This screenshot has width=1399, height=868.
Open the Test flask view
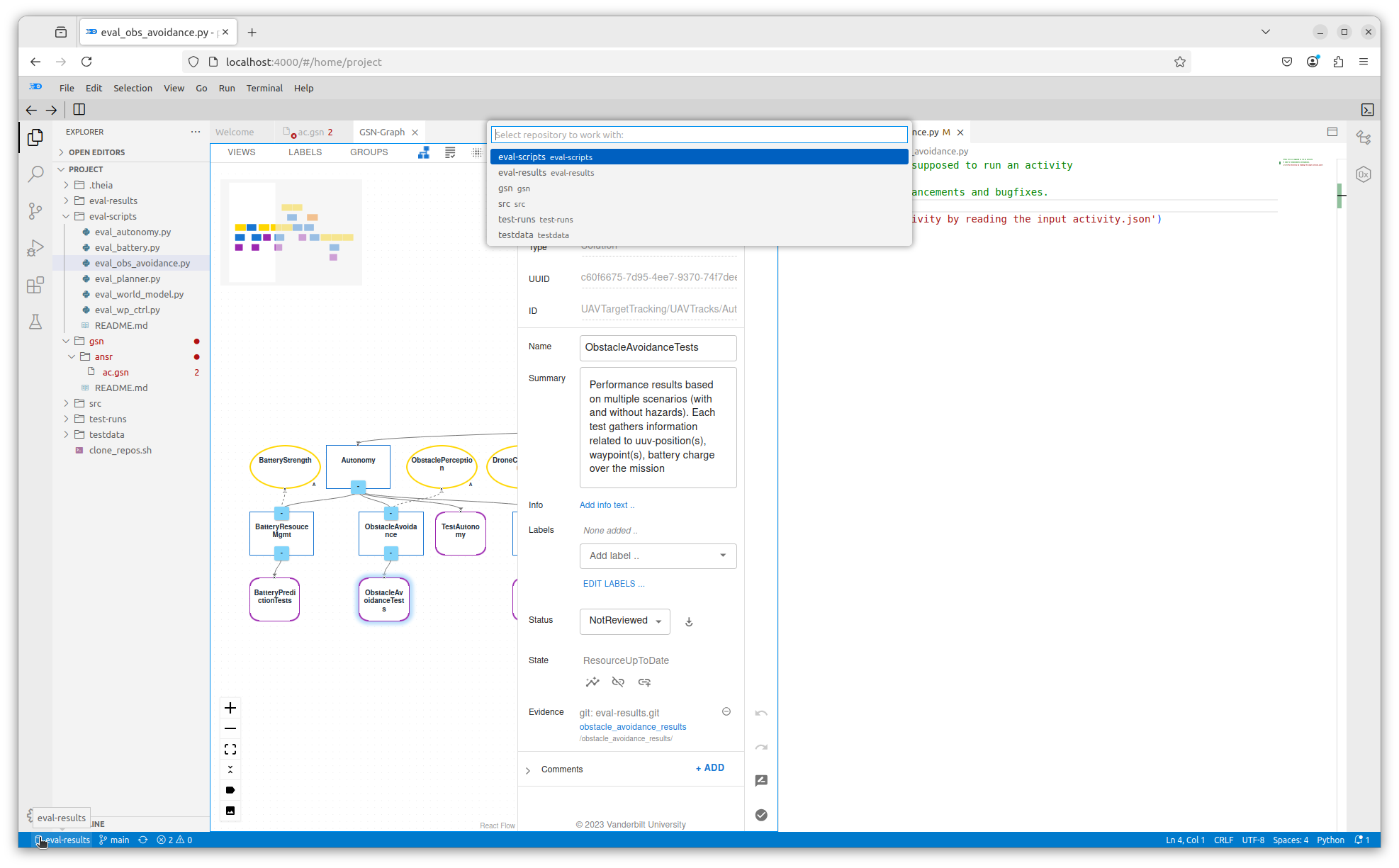[x=35, y=322]
